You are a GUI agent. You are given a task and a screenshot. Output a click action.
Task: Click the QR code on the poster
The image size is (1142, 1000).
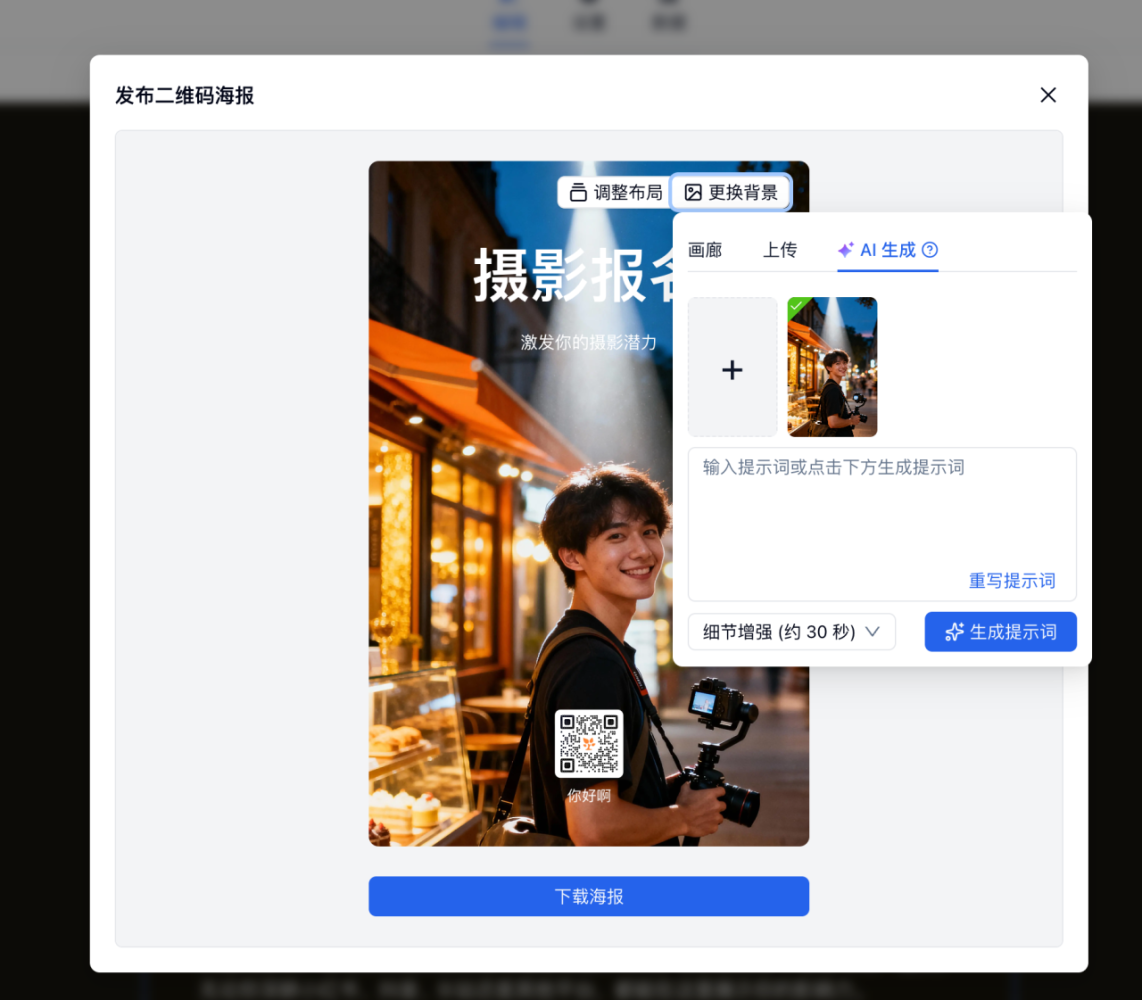coord(589,744)
